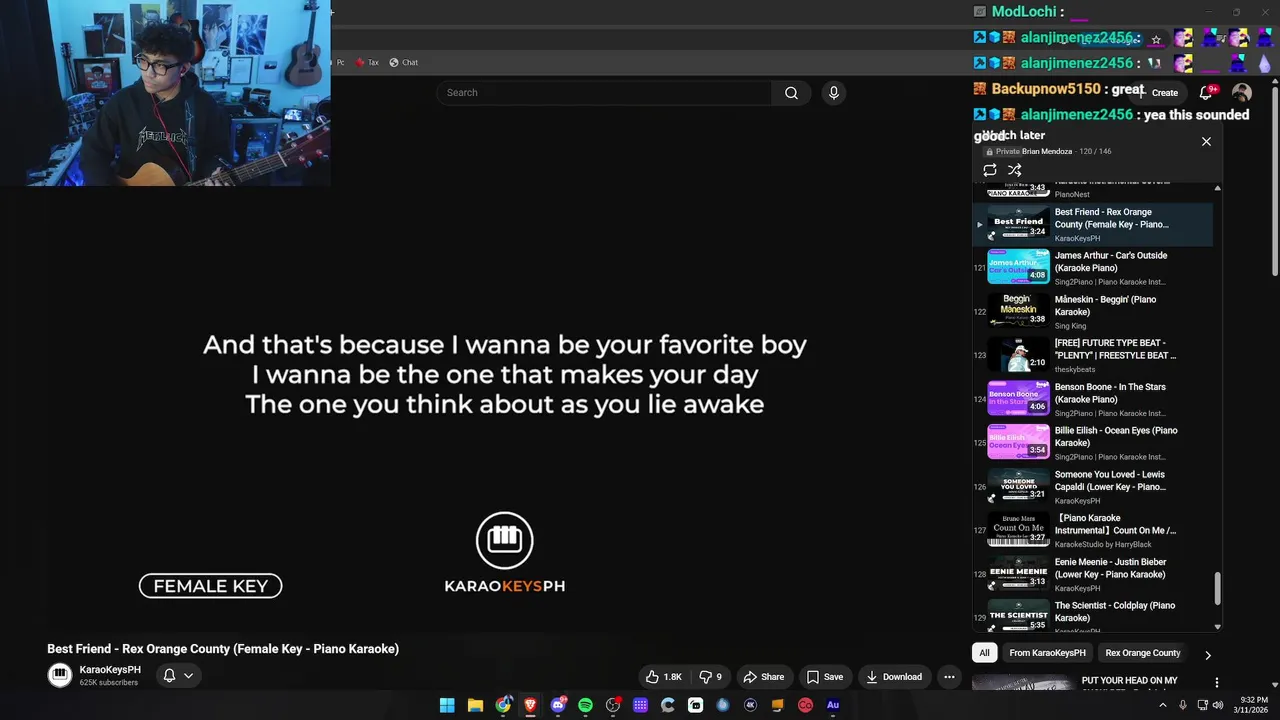The image size is (1280, 720).
Task: Play The Scientist - Coldplay item
Action: click(x=1093, y=616)
